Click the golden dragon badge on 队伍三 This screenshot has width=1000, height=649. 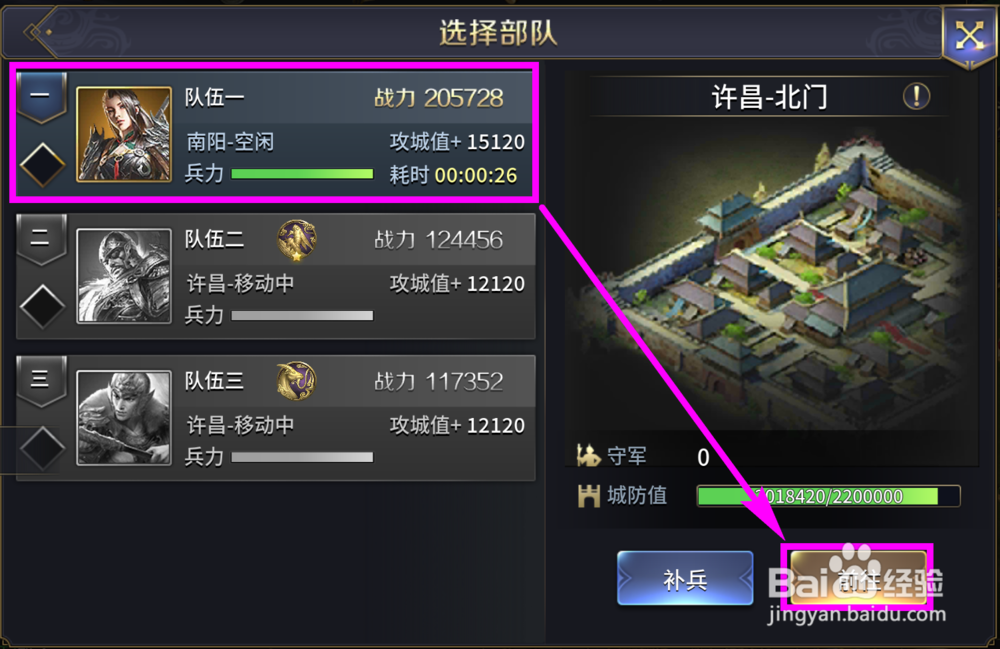pyautogui.click(x=297, y=381)
